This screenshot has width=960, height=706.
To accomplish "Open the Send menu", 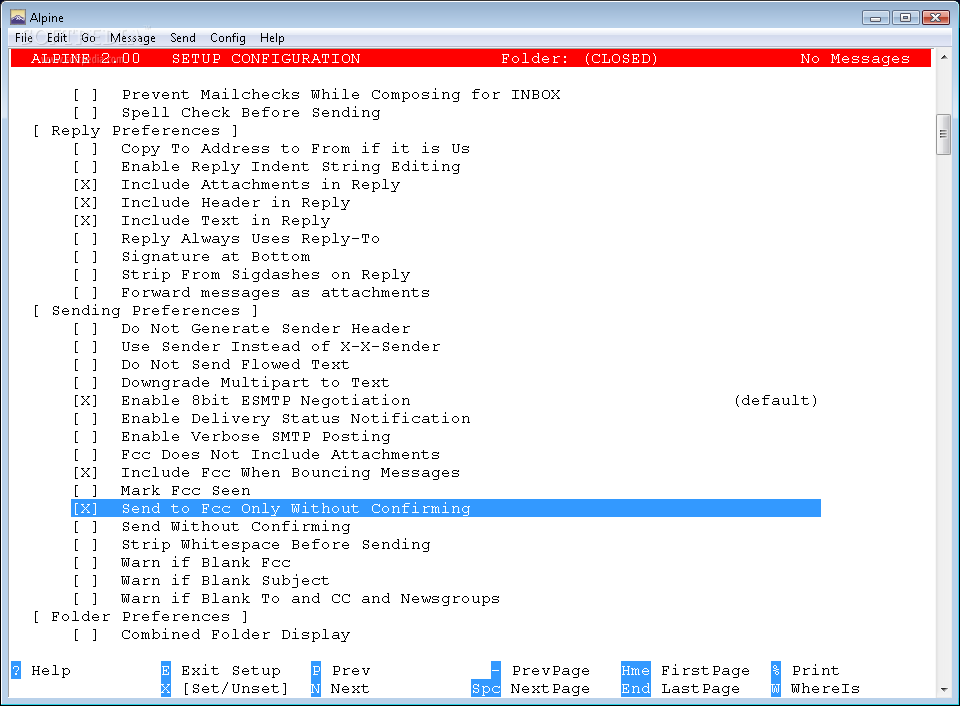I will point(183,38).
